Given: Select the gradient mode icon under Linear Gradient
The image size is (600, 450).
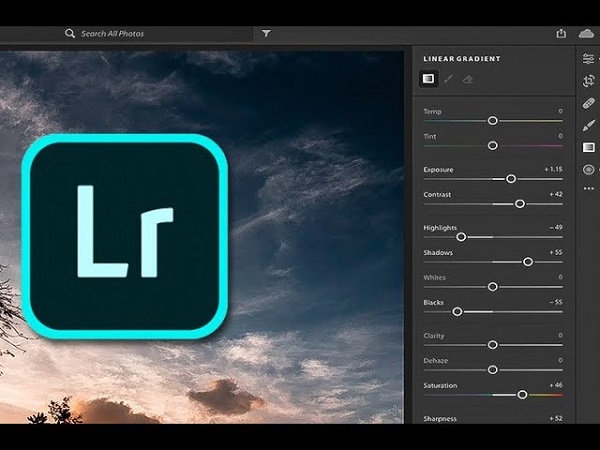Looking at the screenshot, I should [x=428, y=79].
